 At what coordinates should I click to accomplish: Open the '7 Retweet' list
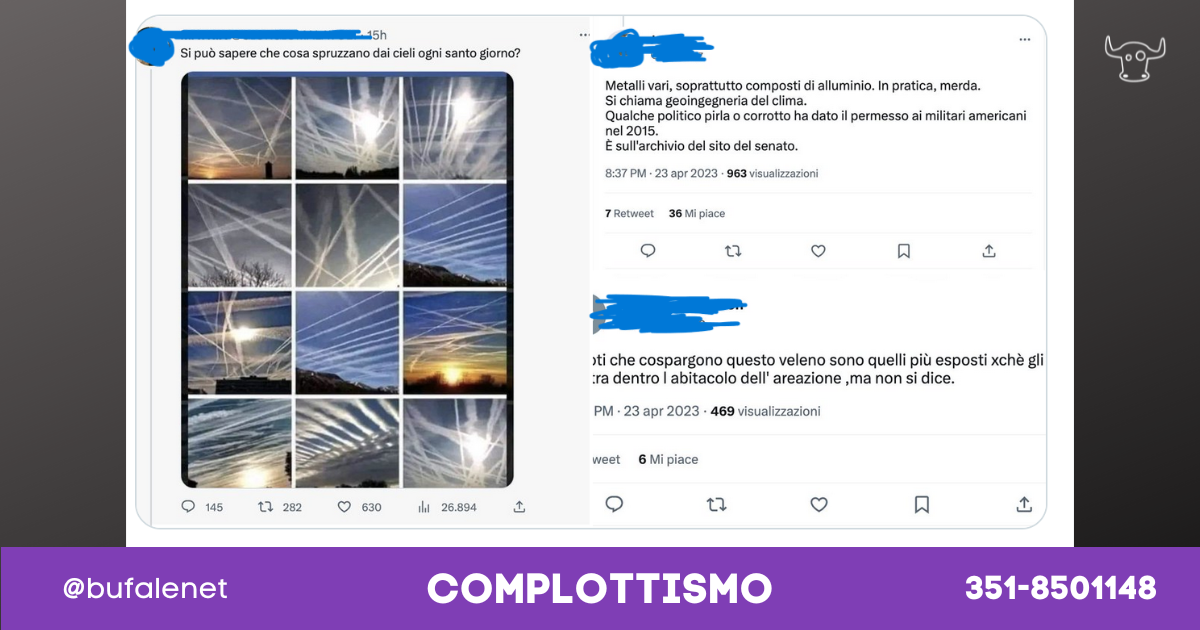click(629, 213)
